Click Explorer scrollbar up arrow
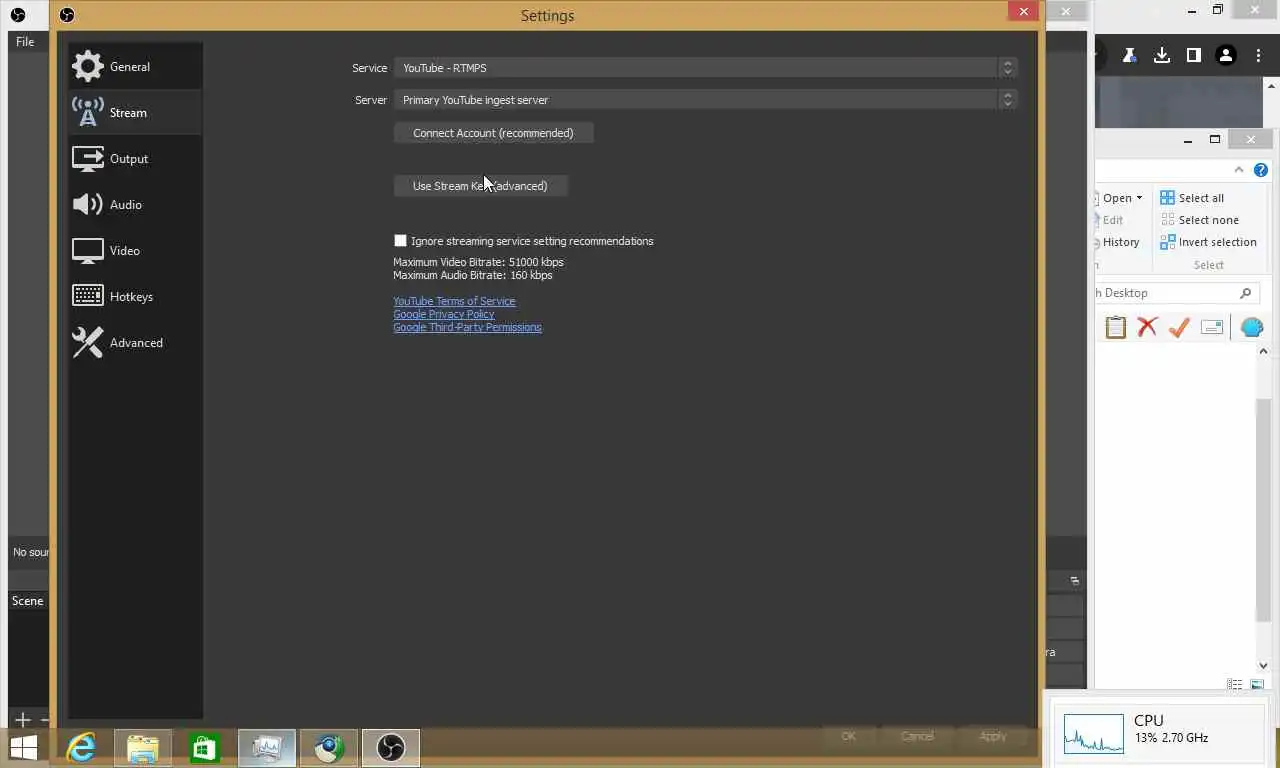The width and height of the screenshot is (1280, 768). pos(1263,351)
